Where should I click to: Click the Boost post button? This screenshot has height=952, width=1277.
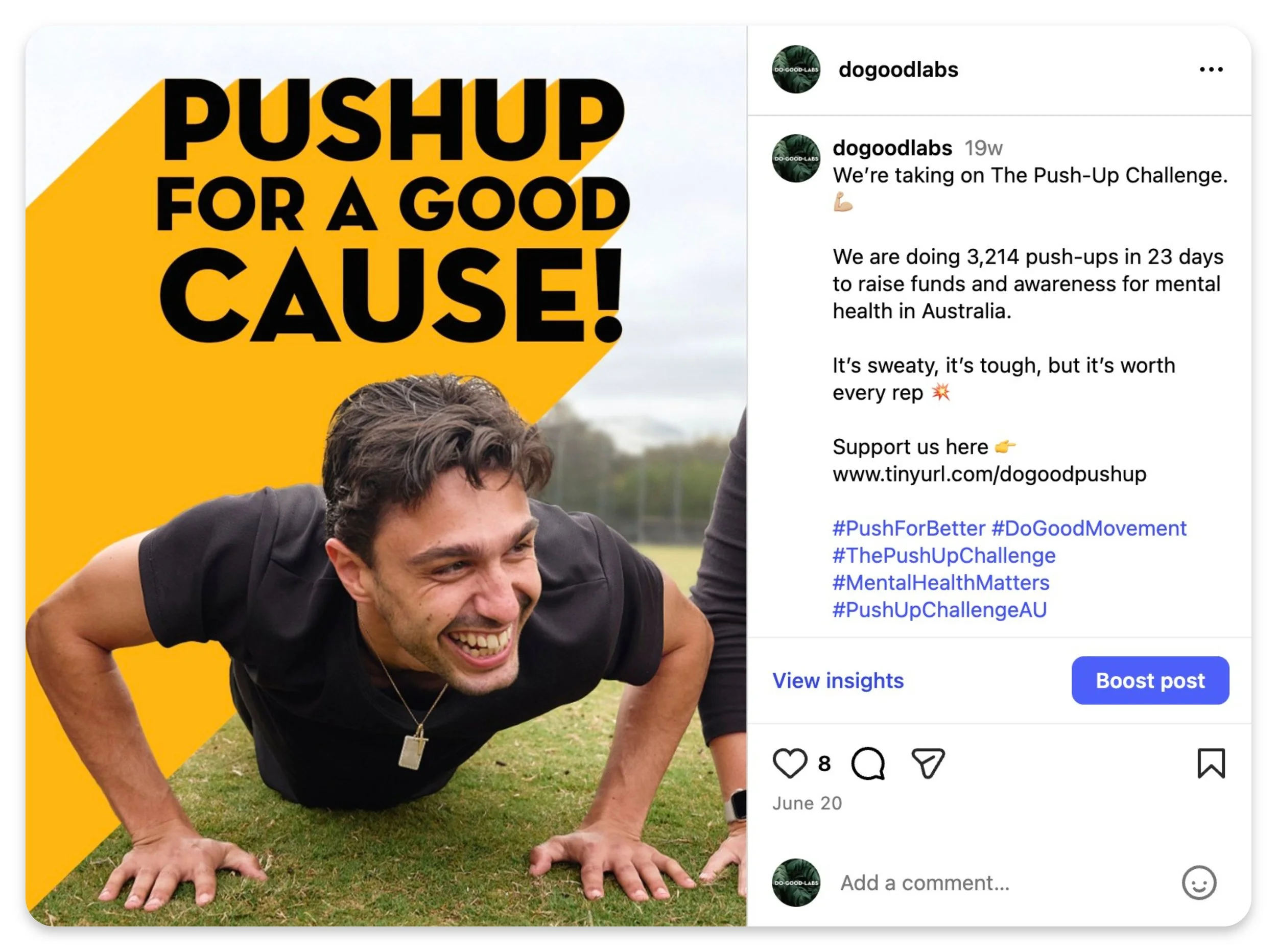click(1150, 680)
